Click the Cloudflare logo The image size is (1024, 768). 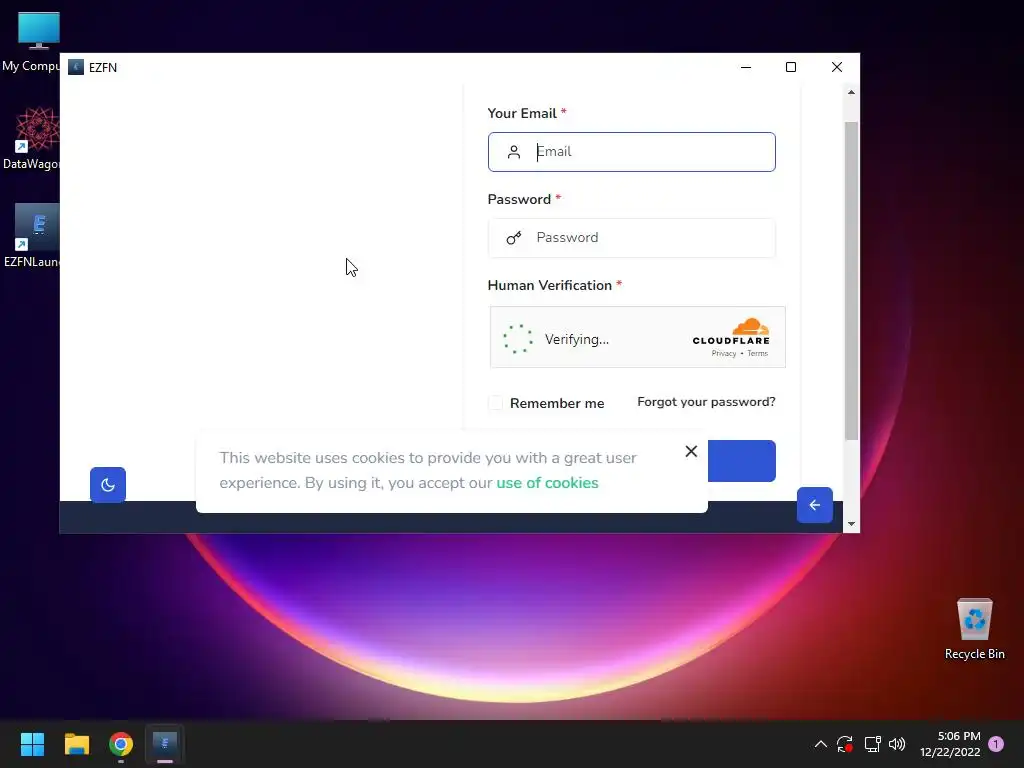731,332
